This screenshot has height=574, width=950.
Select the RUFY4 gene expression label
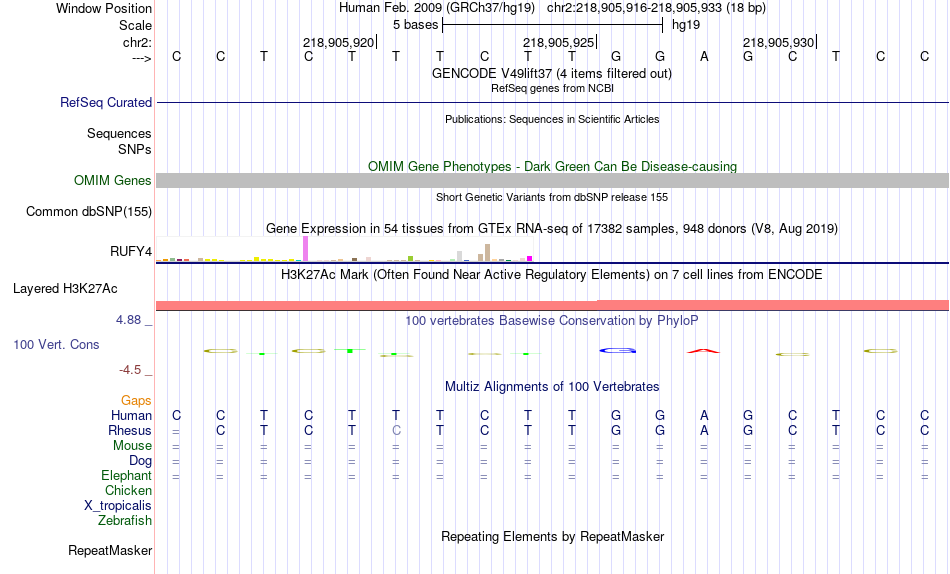pos(130,251)
